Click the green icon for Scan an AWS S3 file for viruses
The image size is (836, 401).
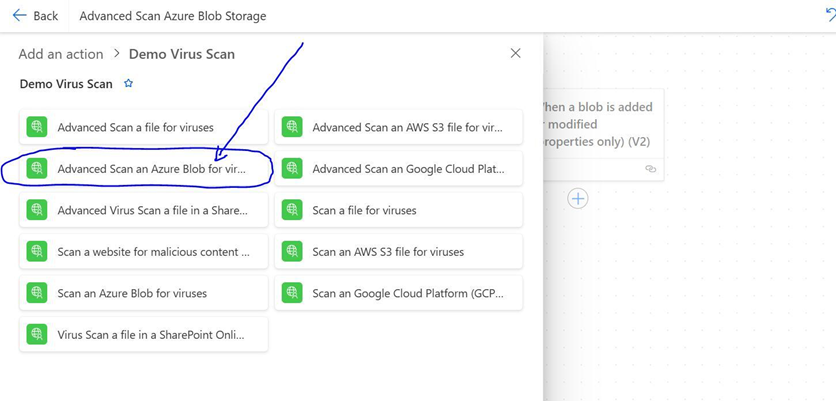coord(292,251)
